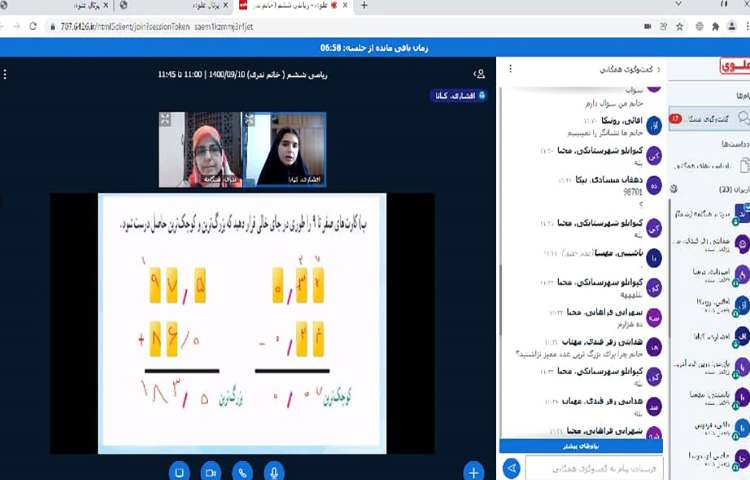Click the browser address bar URL
Image resolution: width=750 pixels, height=480 pixels.
tap(157, 27)
